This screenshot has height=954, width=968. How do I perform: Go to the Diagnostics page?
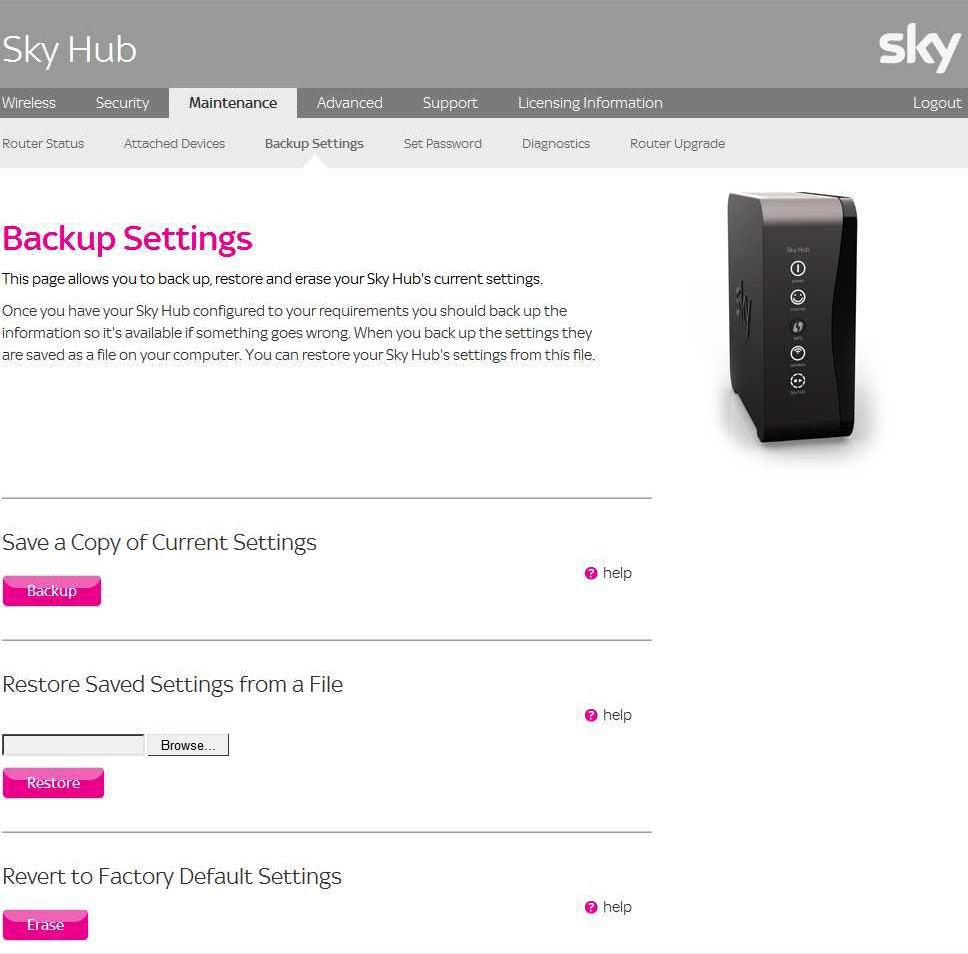pos(556,144)
